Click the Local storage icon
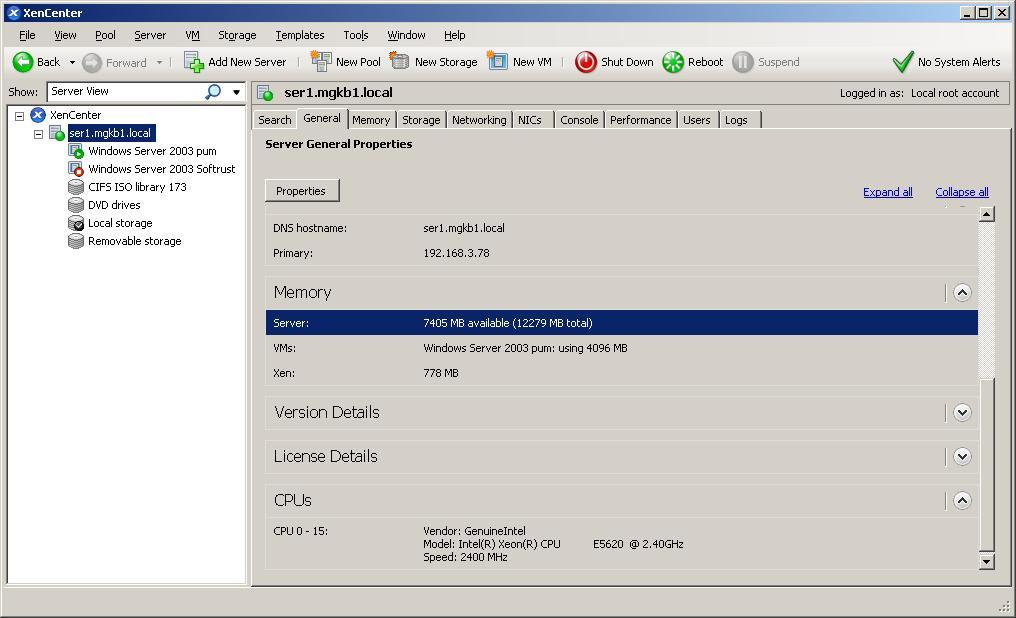 coord(76,223)
